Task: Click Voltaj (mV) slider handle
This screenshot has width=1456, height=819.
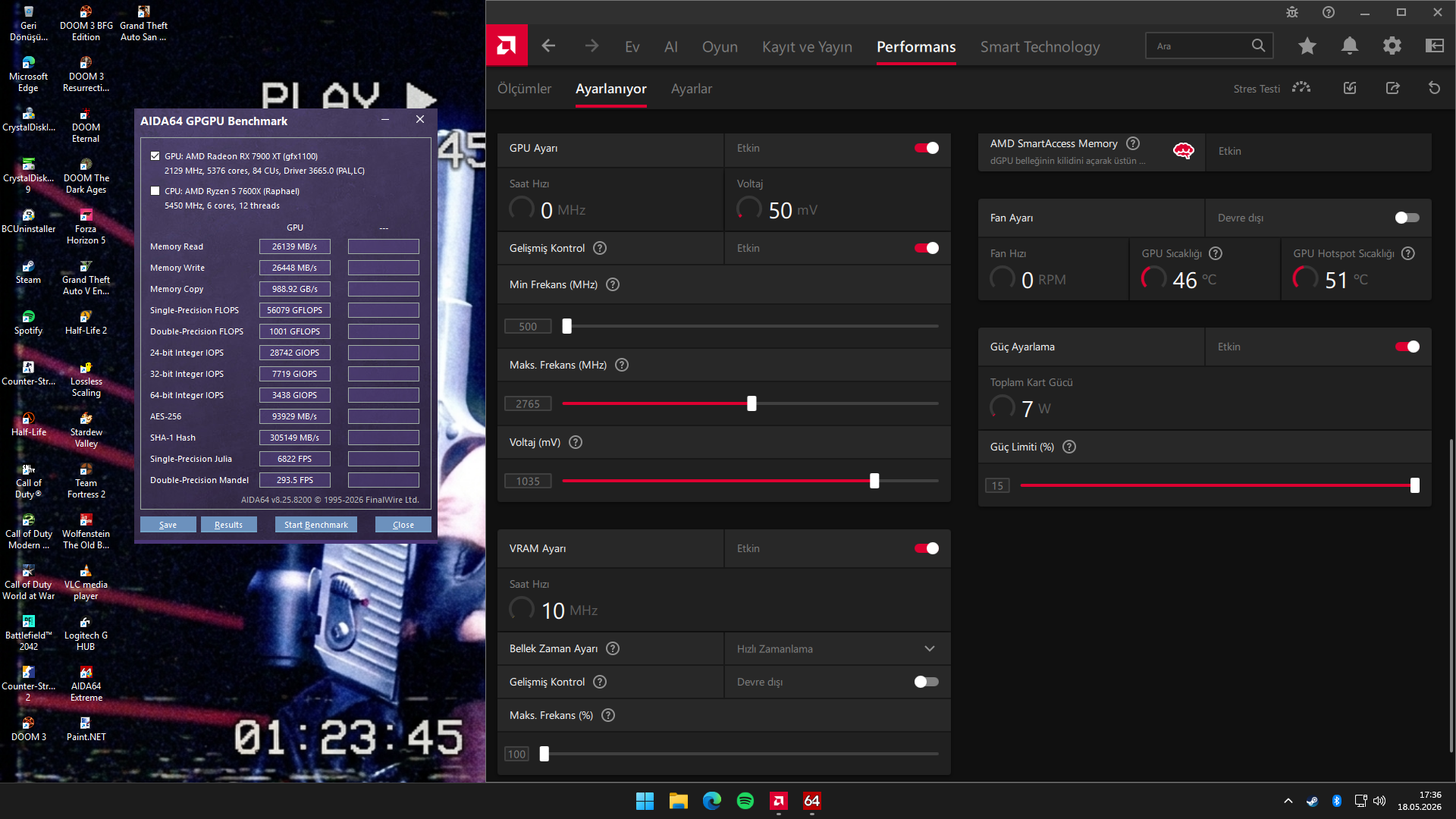Action: coord(874,481)
